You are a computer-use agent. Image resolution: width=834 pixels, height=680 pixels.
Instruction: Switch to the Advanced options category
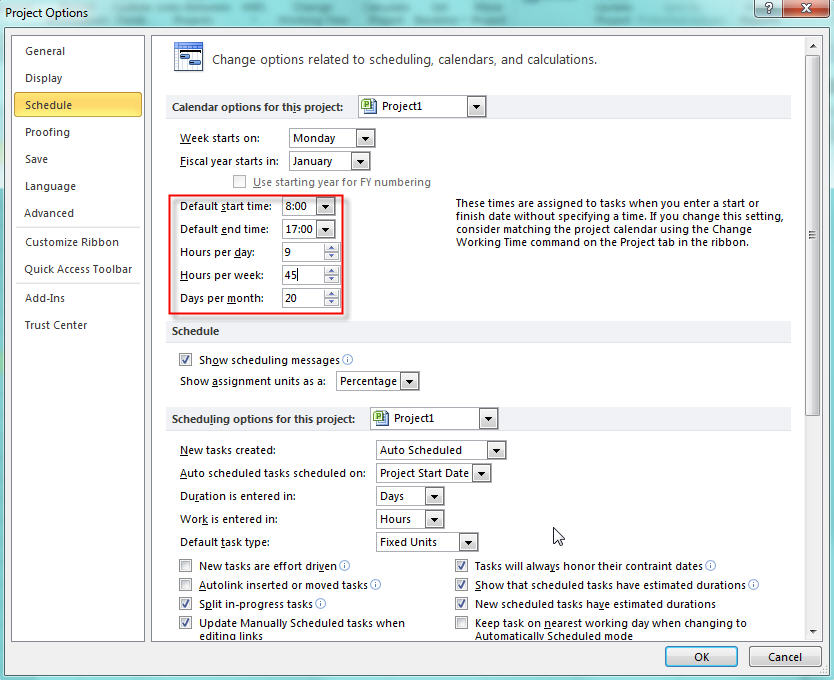(x=49, y=213)
